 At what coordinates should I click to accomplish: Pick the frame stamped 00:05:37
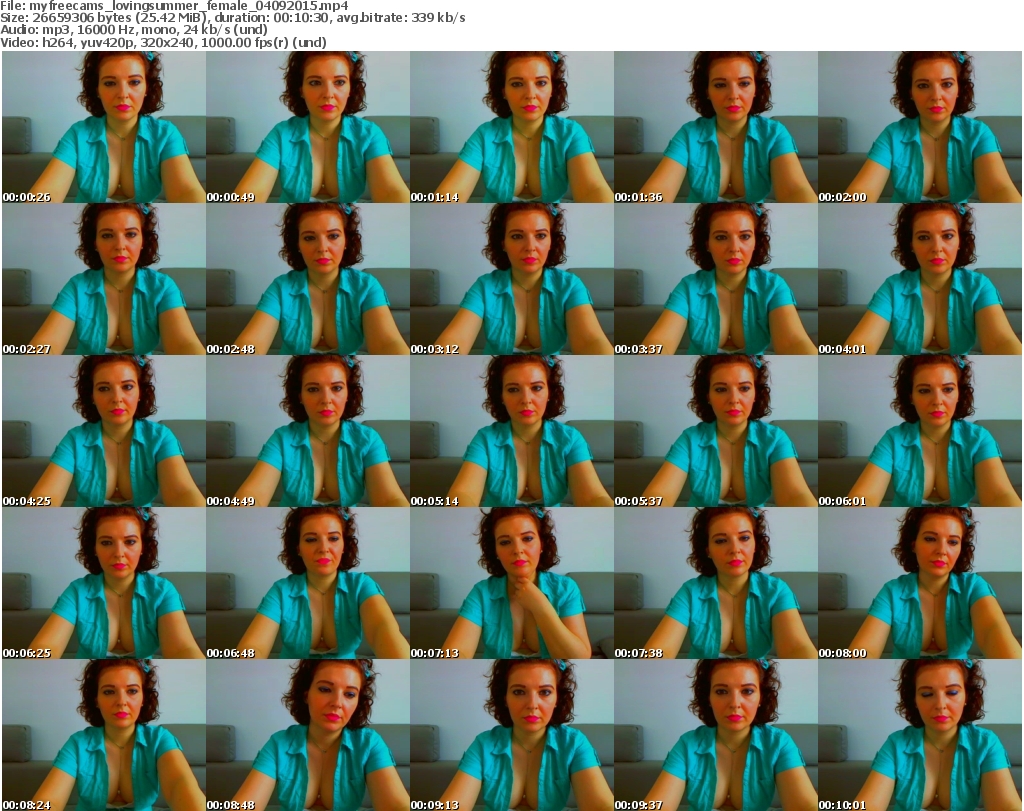[x=716, y=431]
